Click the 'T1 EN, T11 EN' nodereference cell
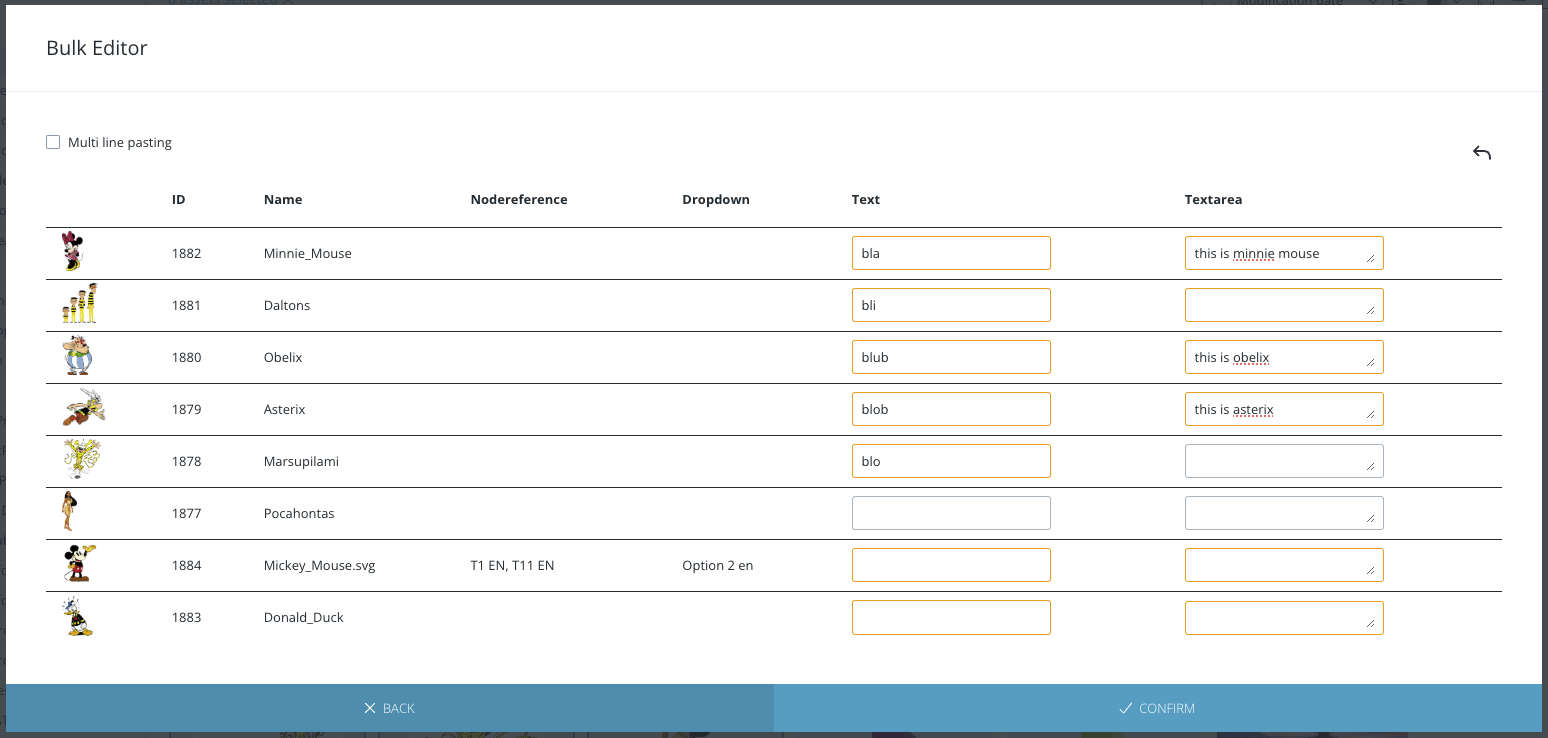The height and width of the screenshot is (738, 1548). (512, 565)
